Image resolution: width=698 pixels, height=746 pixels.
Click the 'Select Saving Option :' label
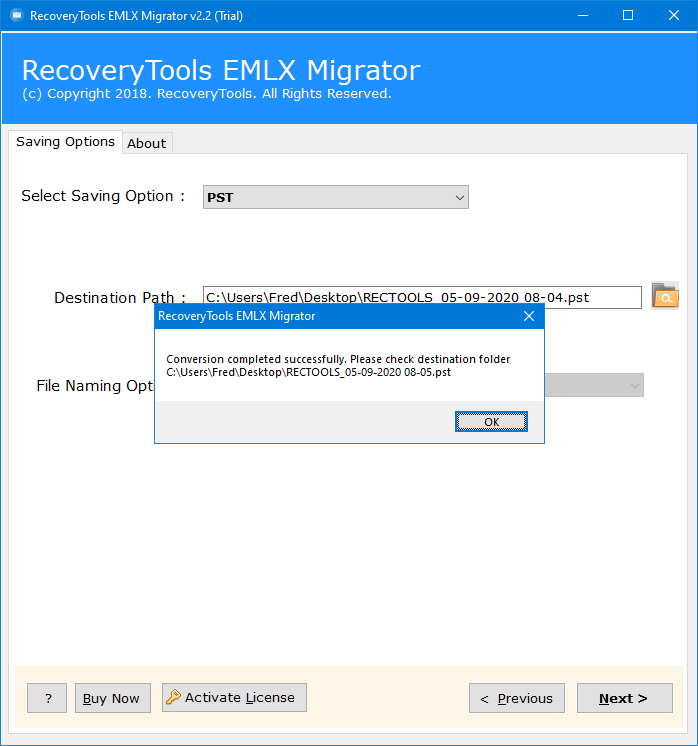point(103,196)
